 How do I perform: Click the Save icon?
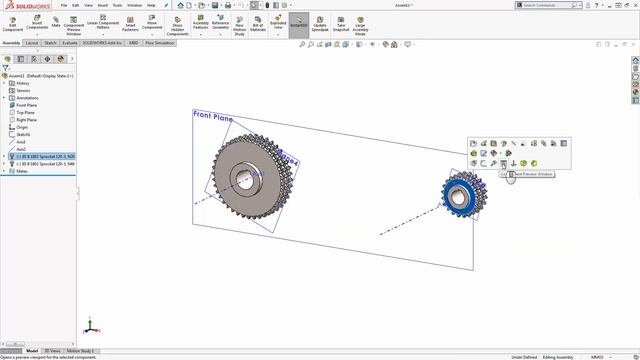pyautogui.click(x=215, y=5)
